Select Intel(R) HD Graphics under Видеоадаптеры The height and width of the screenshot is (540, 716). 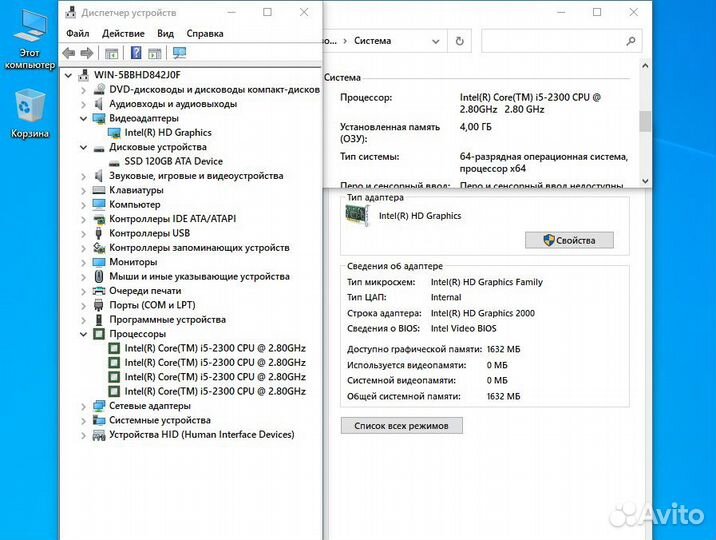pyautogui.click(x=168, y=132)
